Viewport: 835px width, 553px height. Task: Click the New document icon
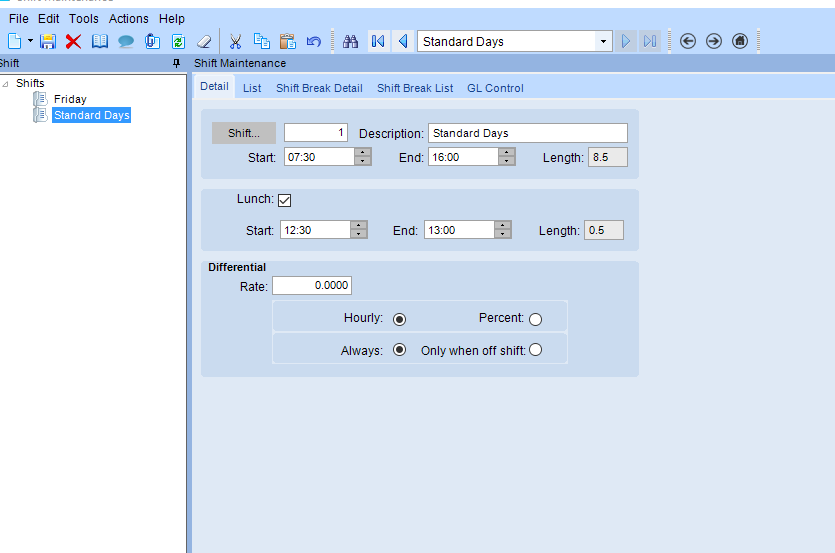pyautogui.click(x=14, y=41)
